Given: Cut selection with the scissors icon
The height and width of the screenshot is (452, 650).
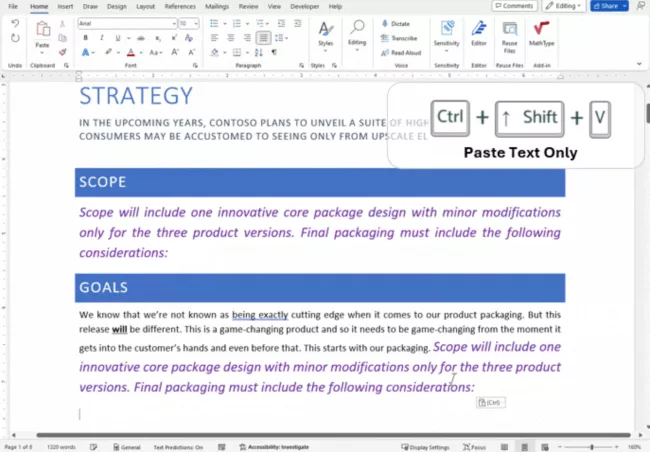Looking at the screenshot, I should pyautogui.click(x=63, y=24).
